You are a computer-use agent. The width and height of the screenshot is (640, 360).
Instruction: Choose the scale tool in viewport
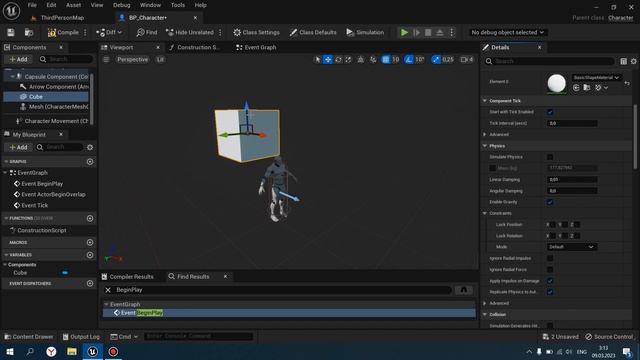pyautogui.click(x=348, y=60)
